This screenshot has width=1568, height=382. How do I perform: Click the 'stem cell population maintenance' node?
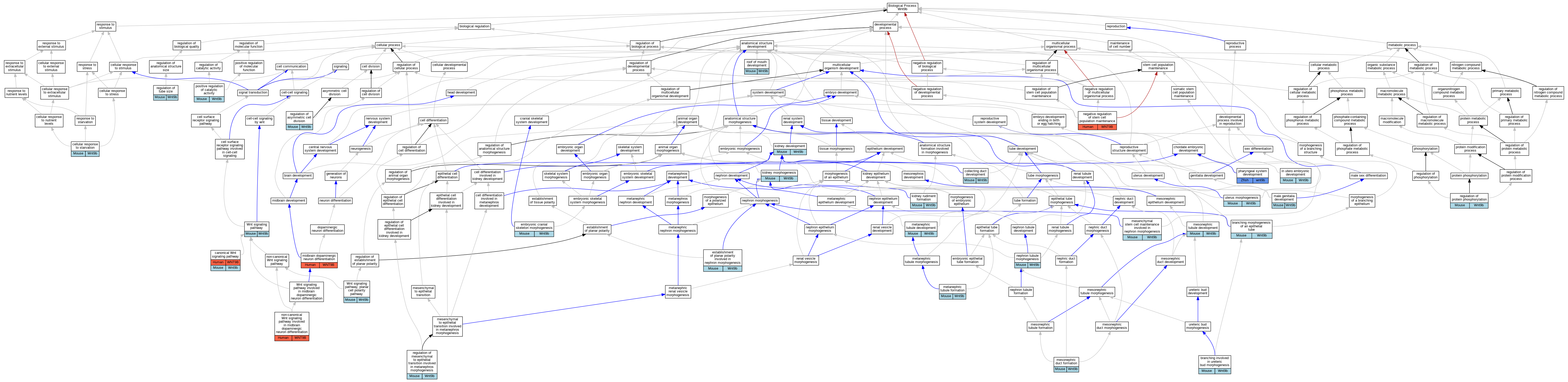(1158, 66)
